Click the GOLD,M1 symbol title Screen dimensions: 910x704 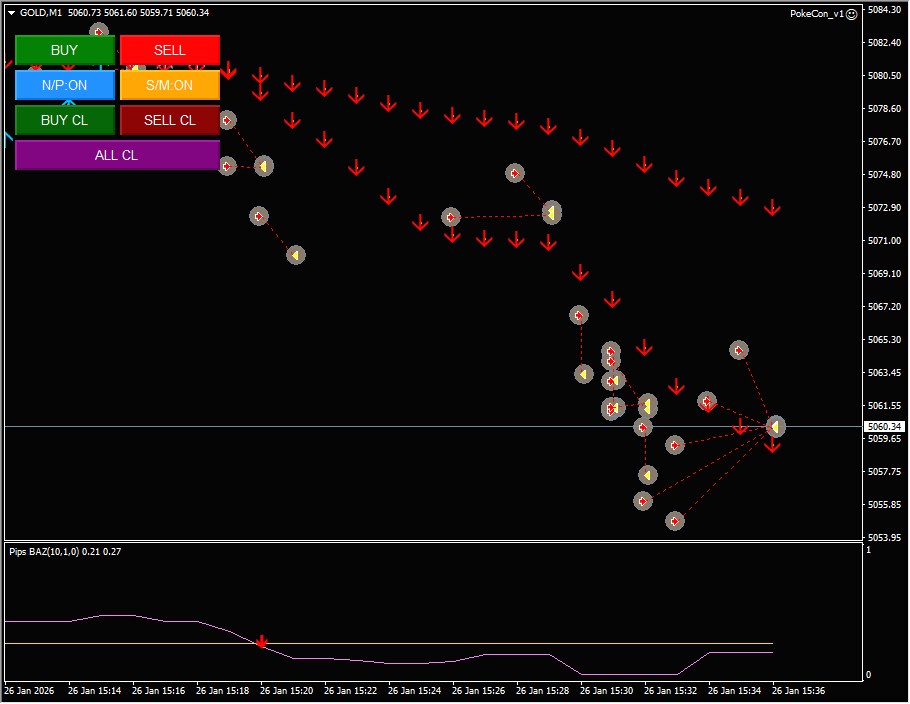point(41,13)
